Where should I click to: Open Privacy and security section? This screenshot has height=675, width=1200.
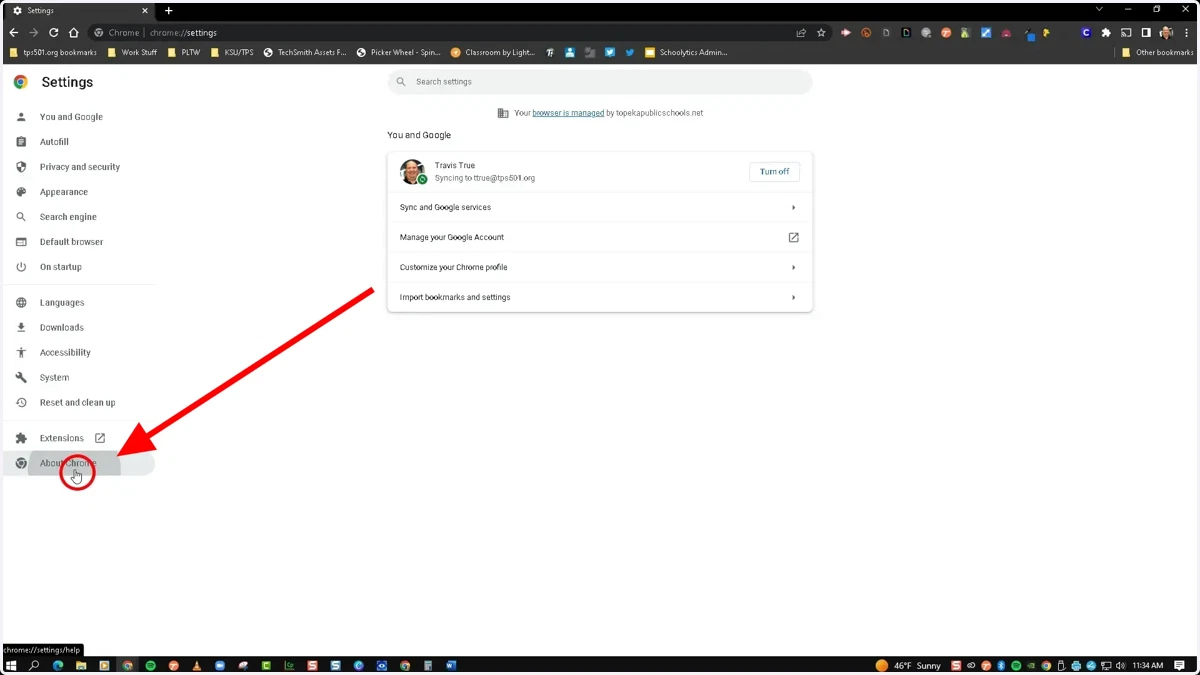(x=79, y=167)
